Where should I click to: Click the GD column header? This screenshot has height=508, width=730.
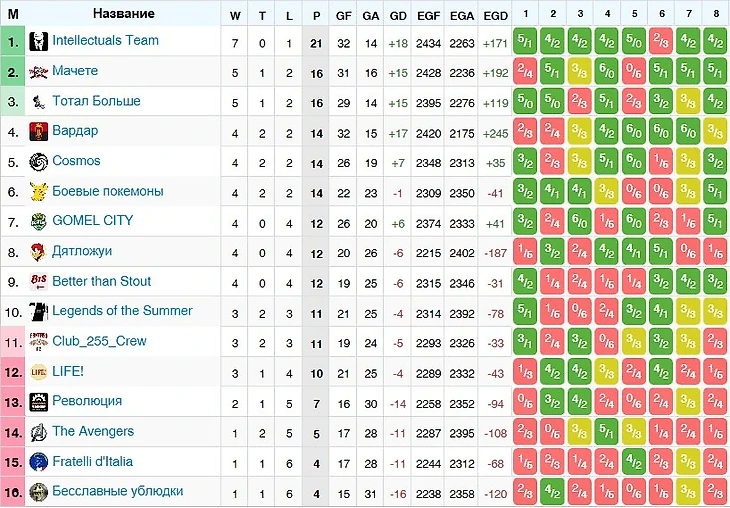click(x=398, y=15)
